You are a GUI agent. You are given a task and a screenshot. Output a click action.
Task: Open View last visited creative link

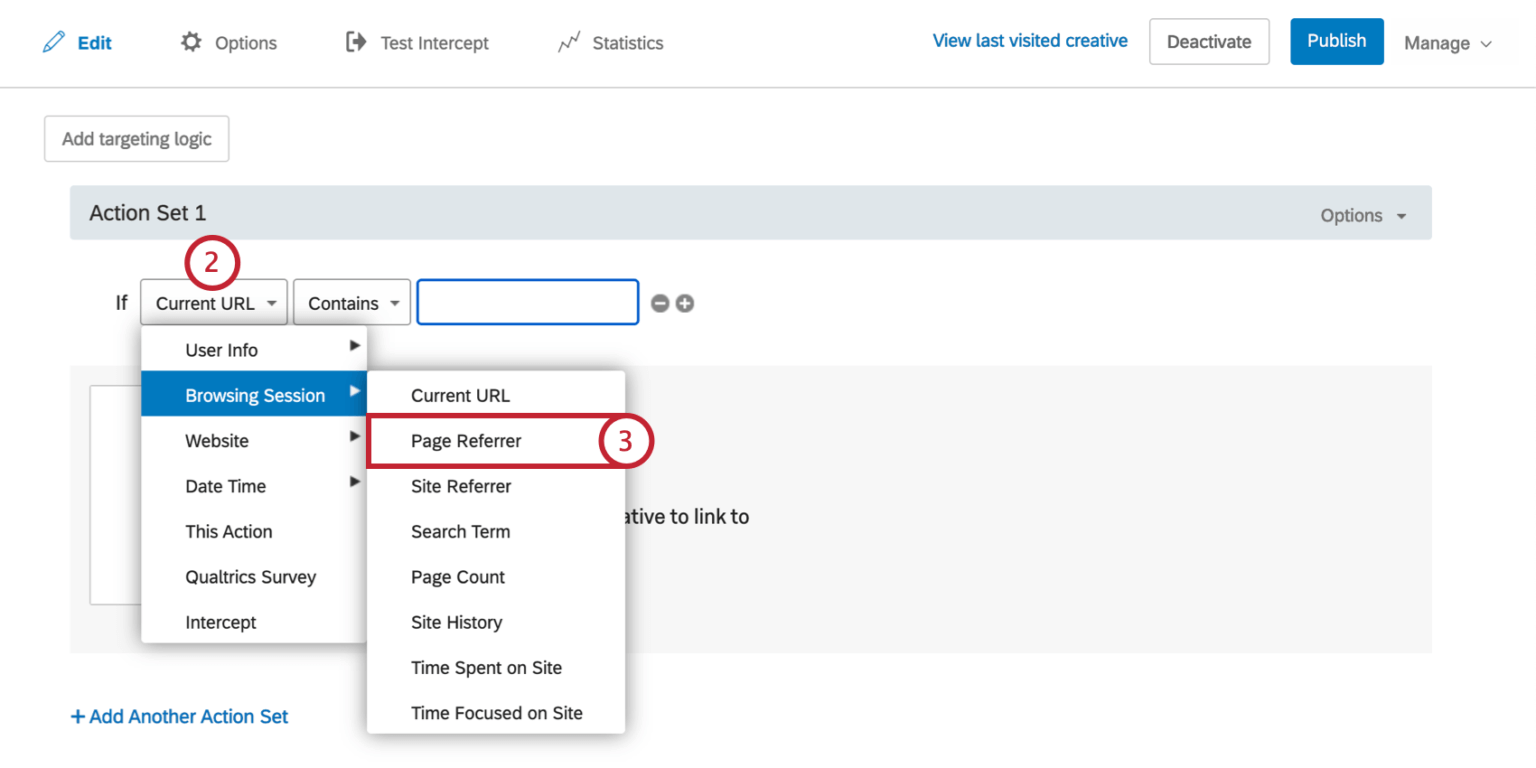[1030, 41]
